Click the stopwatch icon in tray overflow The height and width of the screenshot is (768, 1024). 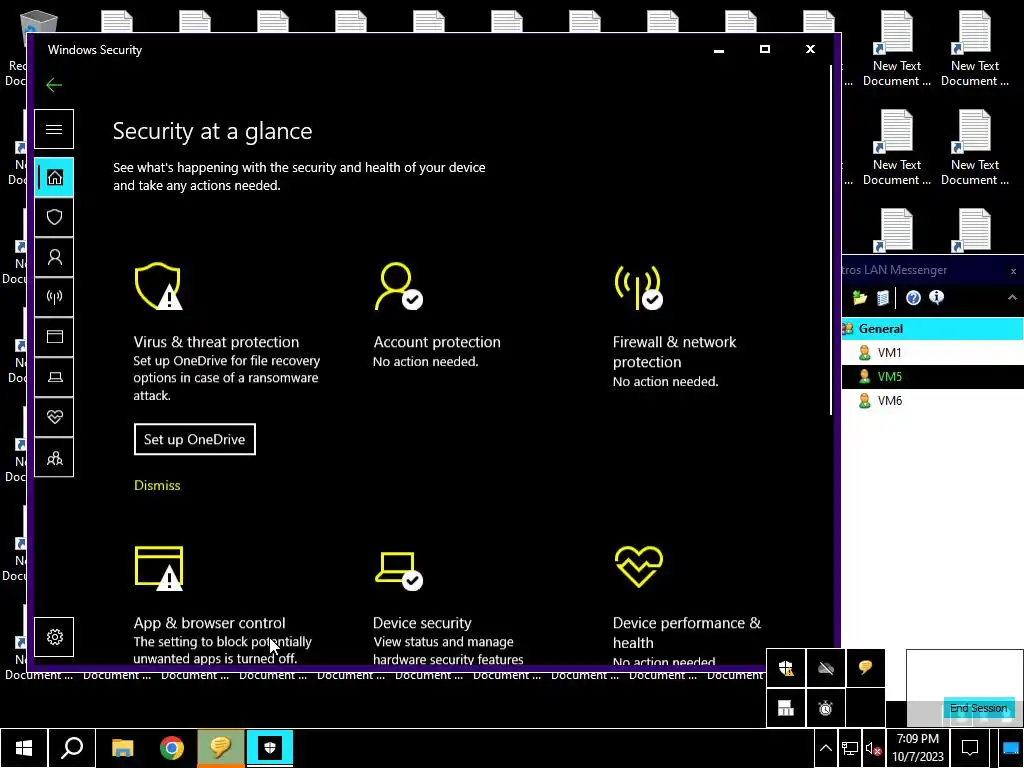tap(825, 708)
